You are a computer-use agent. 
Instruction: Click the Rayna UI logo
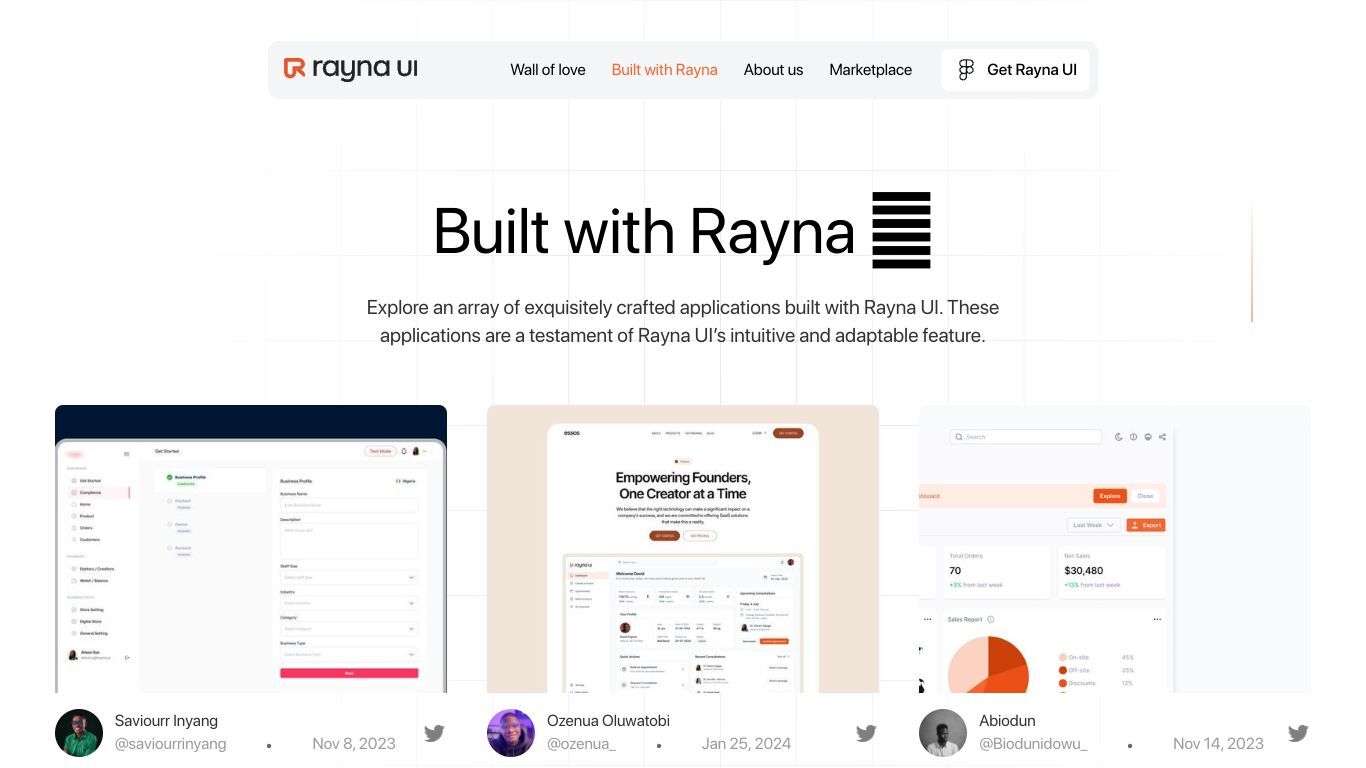[350, 69]
